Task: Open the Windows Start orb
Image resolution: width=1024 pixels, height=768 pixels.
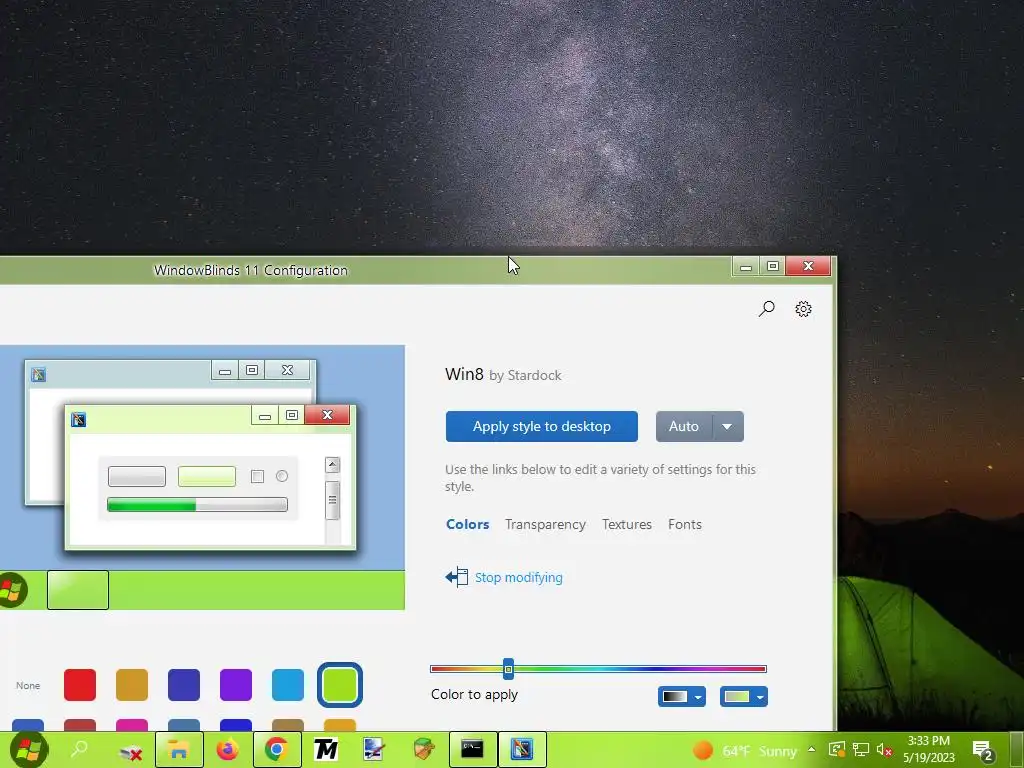Action: [x=28, y=749]
